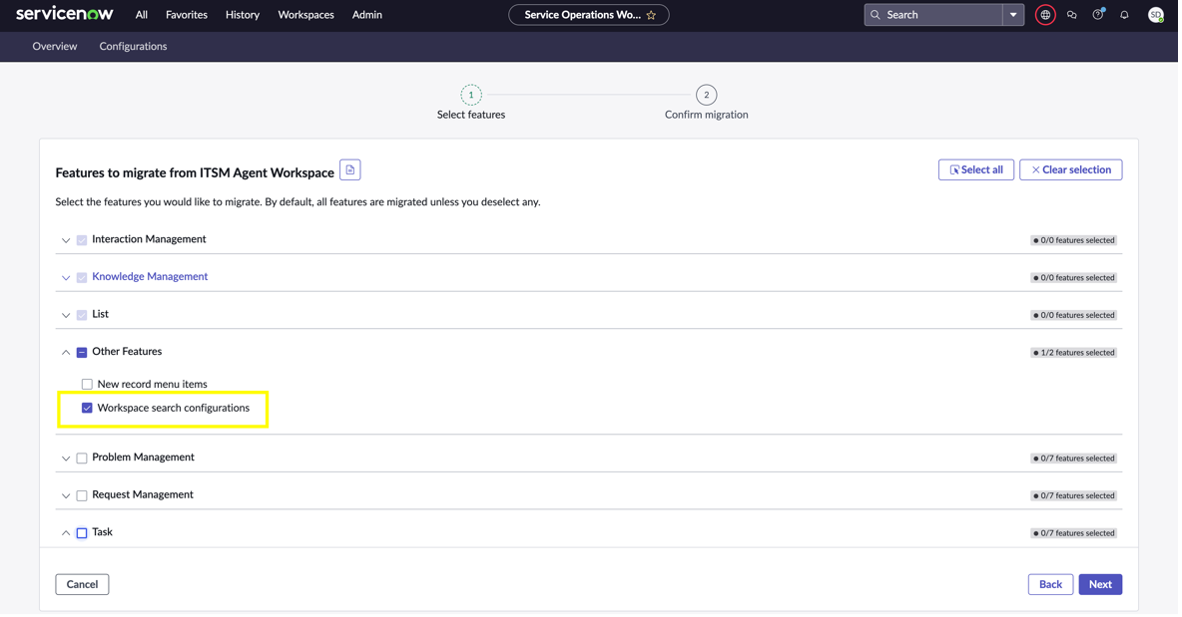This screenshot has height=617, width=1182.
Task: Switch to the Configurations tab
Action: 133,47
